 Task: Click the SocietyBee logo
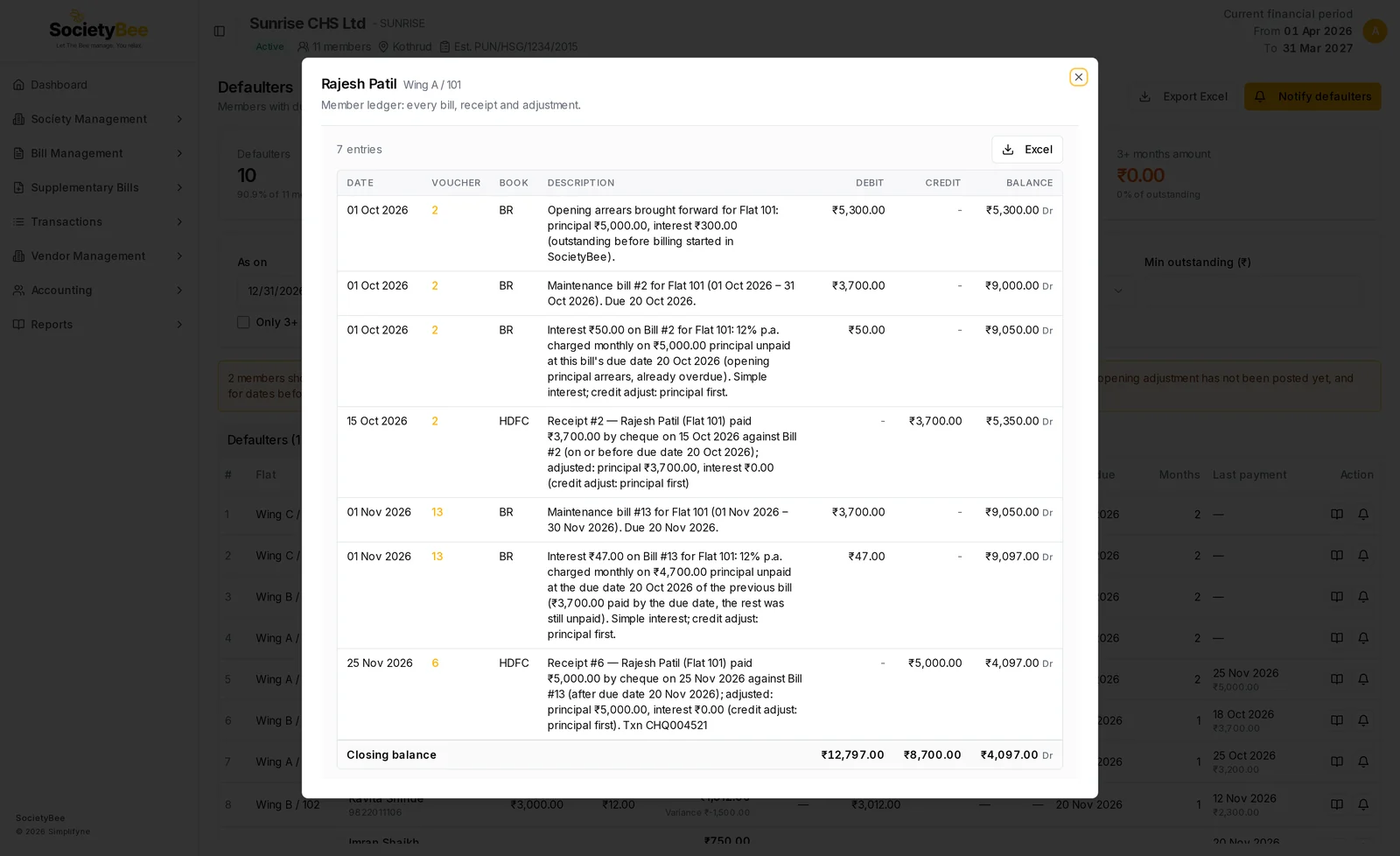(98, 32)
